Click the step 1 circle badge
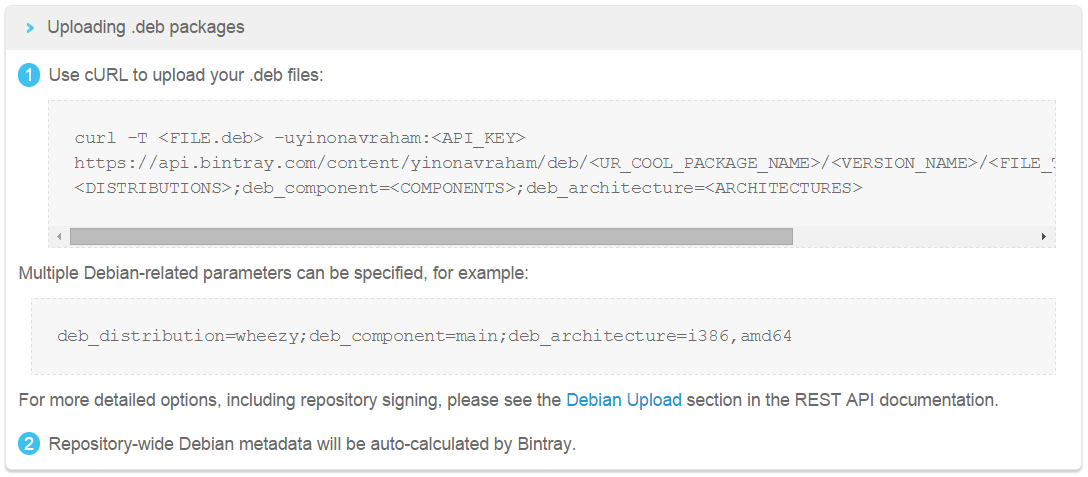1088x477 pixels. coord(30,75)
